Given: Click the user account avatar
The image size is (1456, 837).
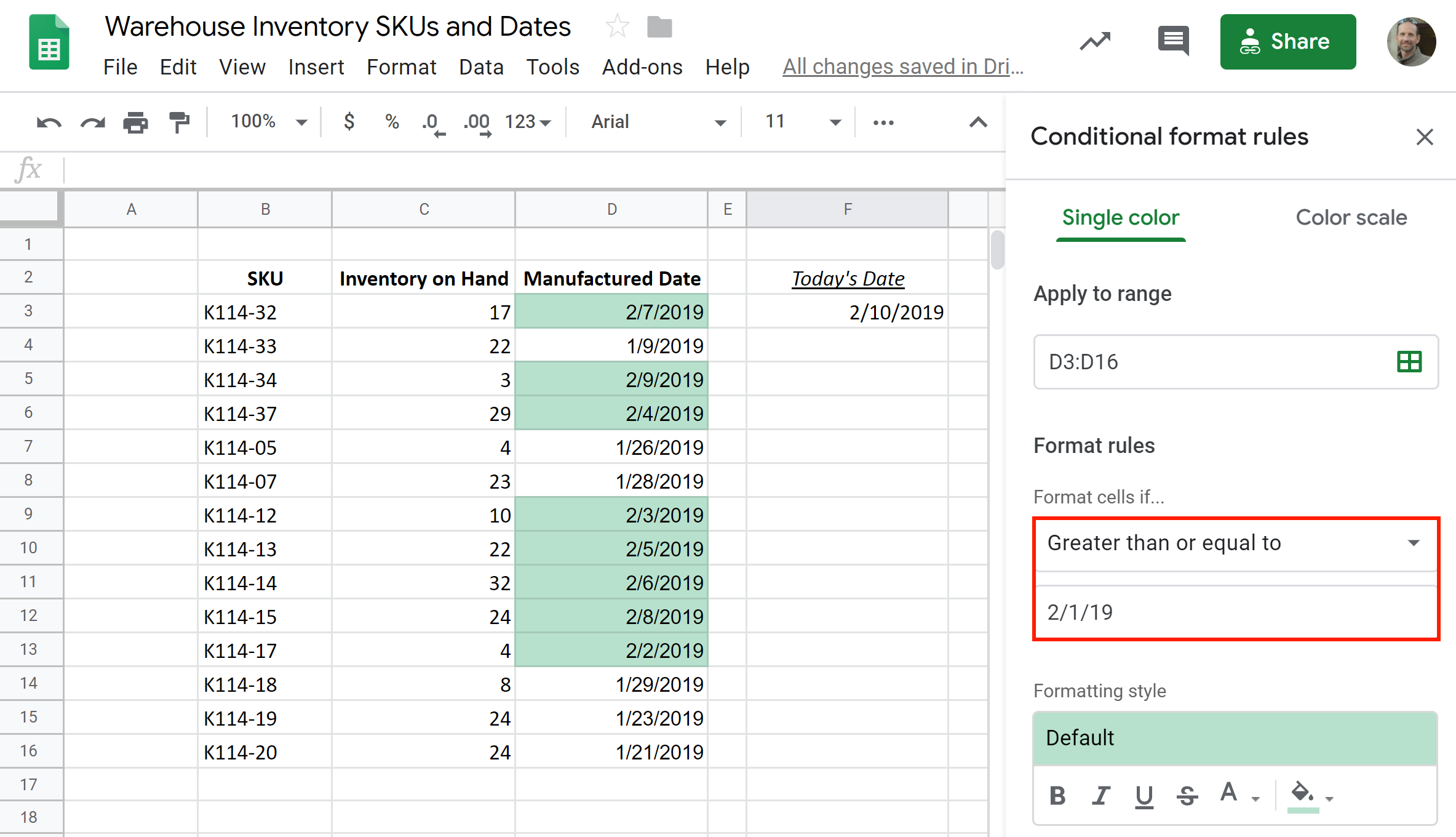Looking at the screenshot, I should coord(1412,42).
